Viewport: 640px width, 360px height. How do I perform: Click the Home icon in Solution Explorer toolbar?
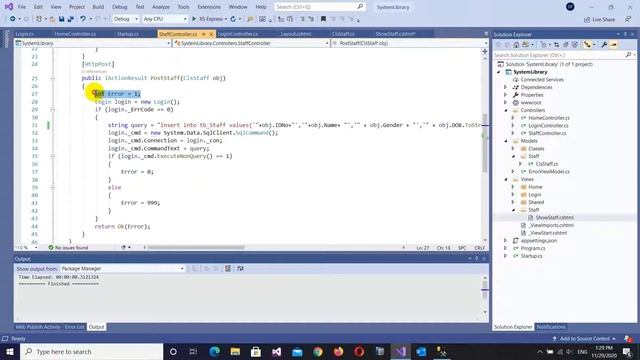click(516, 45)
